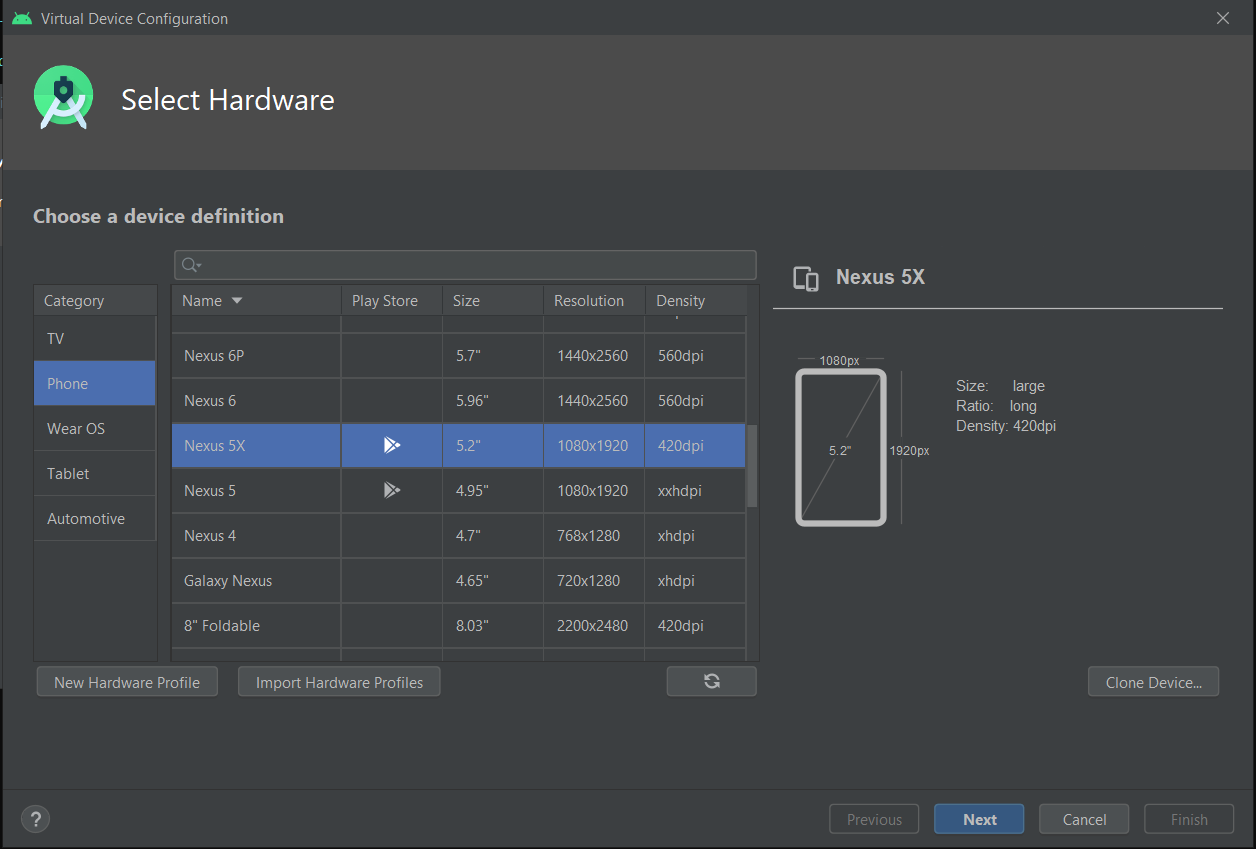The image size is (1256, 849).
Task: Click the Next button
Action: [x=980, y=819]
